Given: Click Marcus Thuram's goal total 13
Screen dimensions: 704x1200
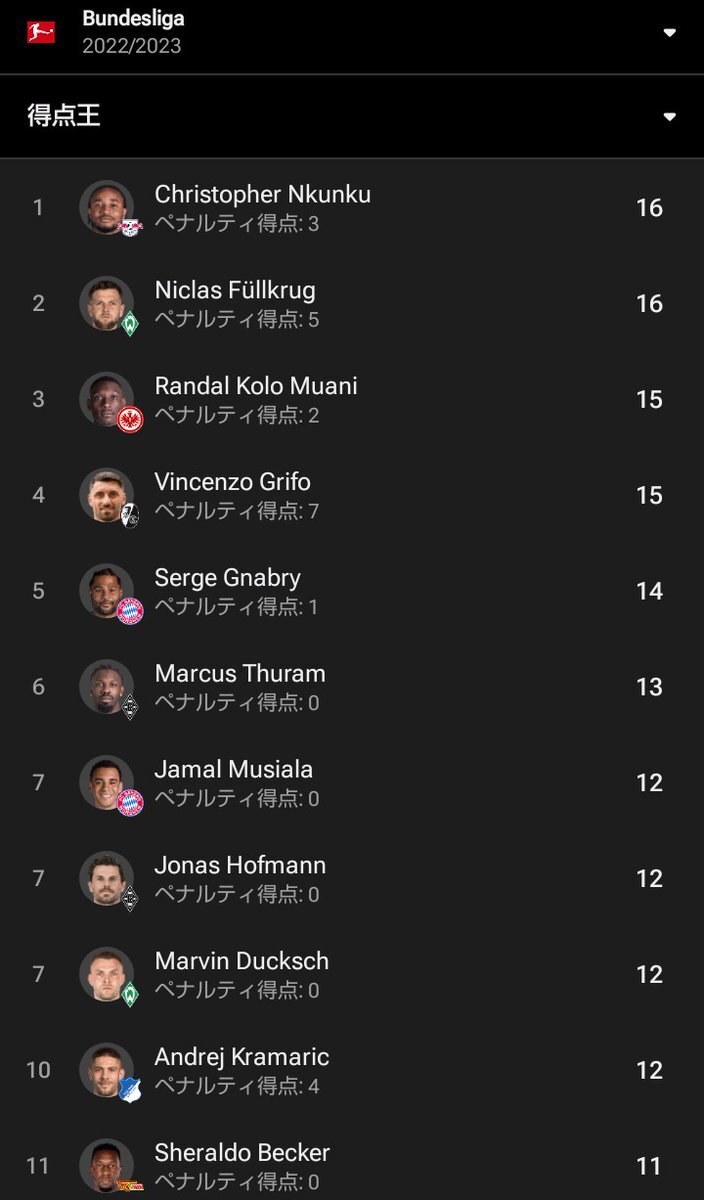Looking at the screenshot, I should [649, 687].
